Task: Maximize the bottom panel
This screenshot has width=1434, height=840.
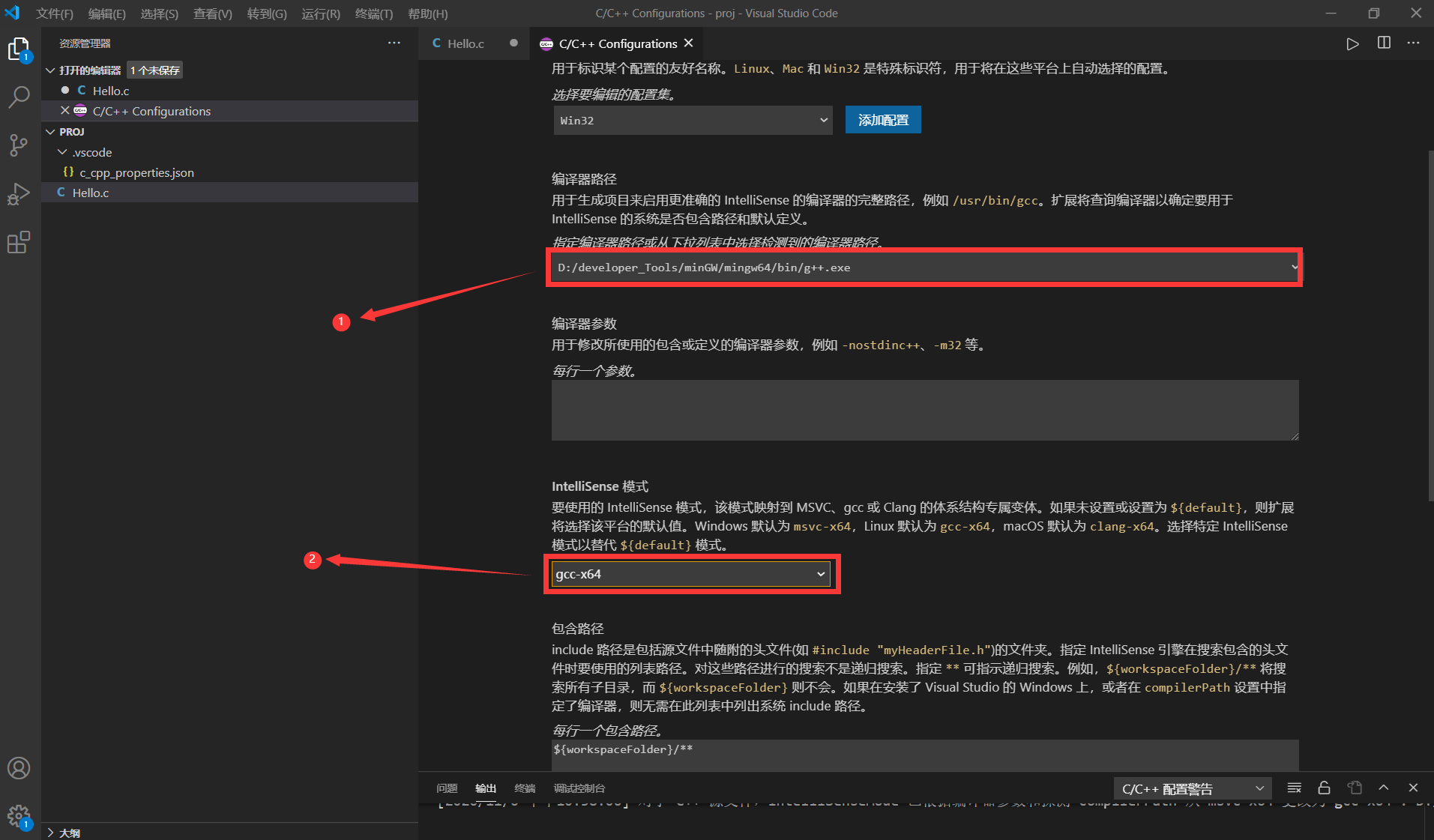Action: [x=1384, y=788]
